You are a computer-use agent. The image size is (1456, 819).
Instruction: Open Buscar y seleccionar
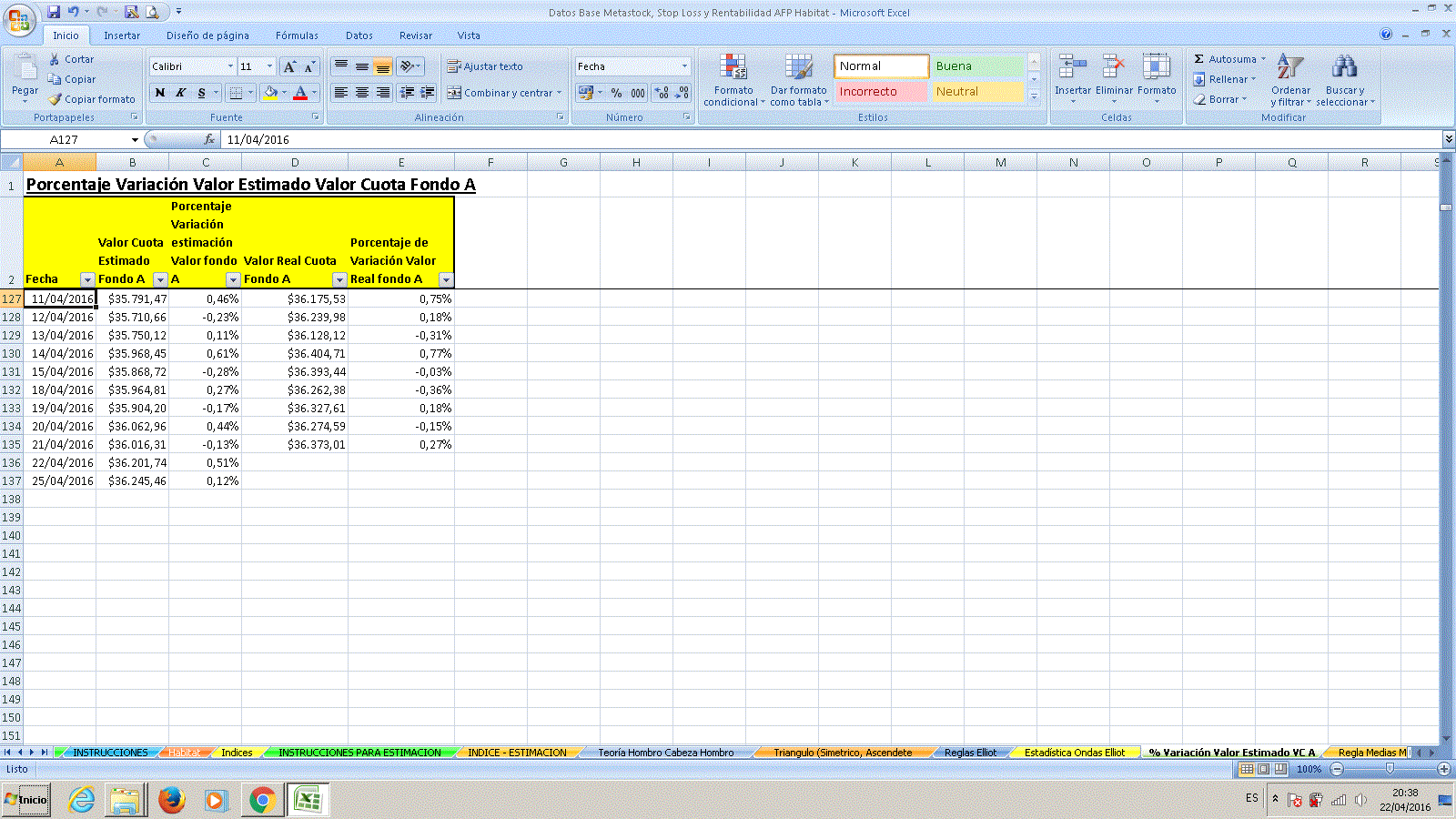coord(1345,80)
